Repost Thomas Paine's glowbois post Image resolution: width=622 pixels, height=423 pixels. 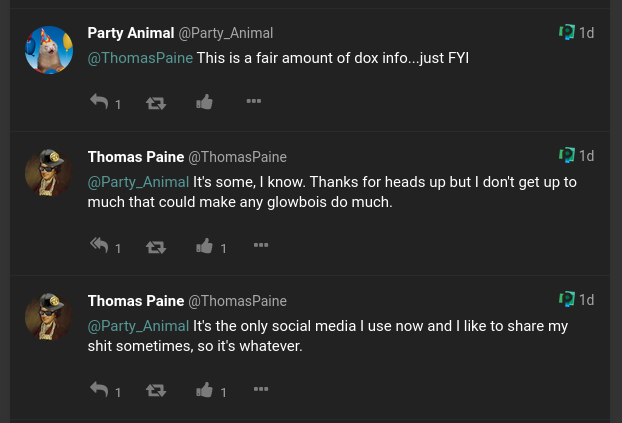coord(156,248)
